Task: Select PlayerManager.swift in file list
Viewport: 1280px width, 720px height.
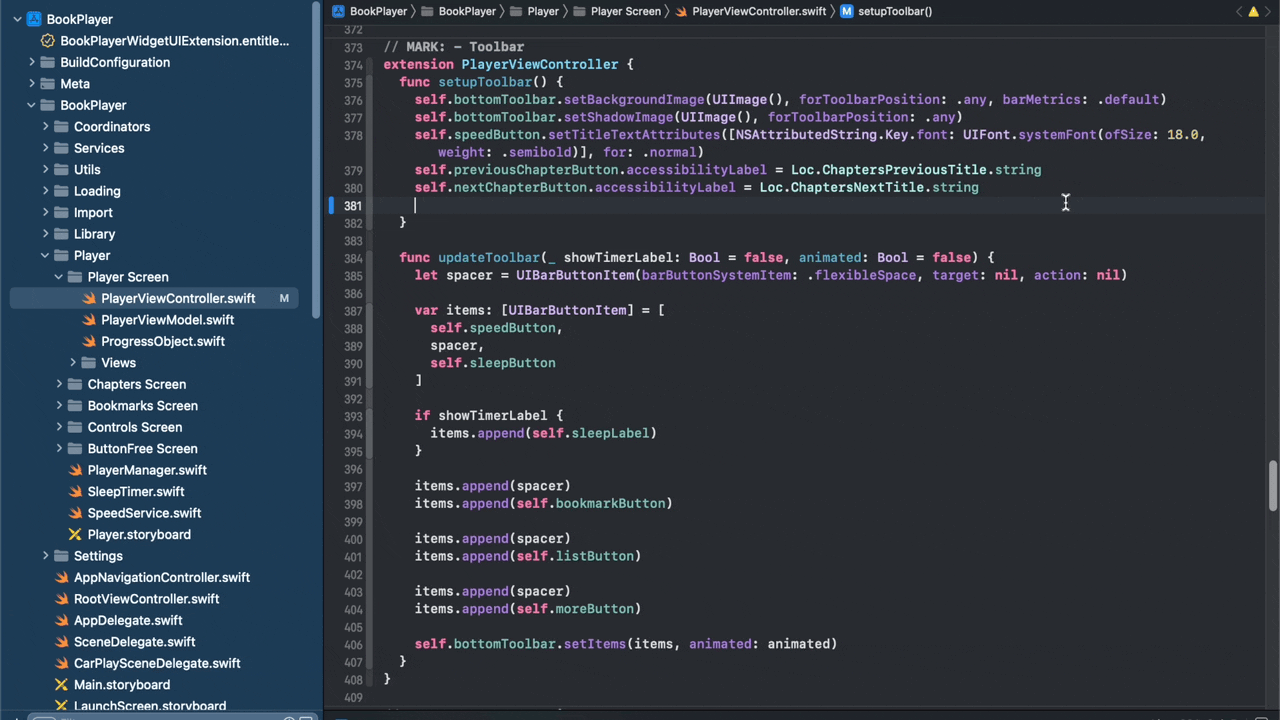Action: click(147, 470)
